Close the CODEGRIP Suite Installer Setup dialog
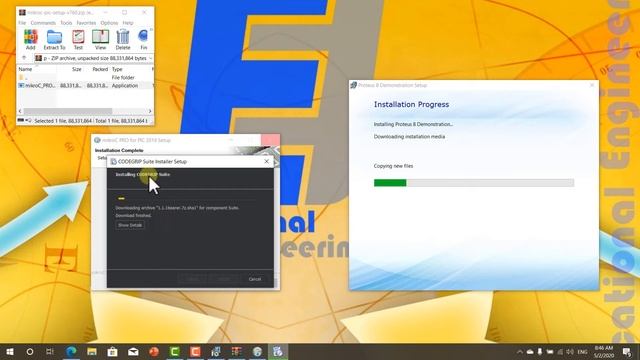Image resolution: width=640 pixels, height=360 pixels. click(267, 162)
